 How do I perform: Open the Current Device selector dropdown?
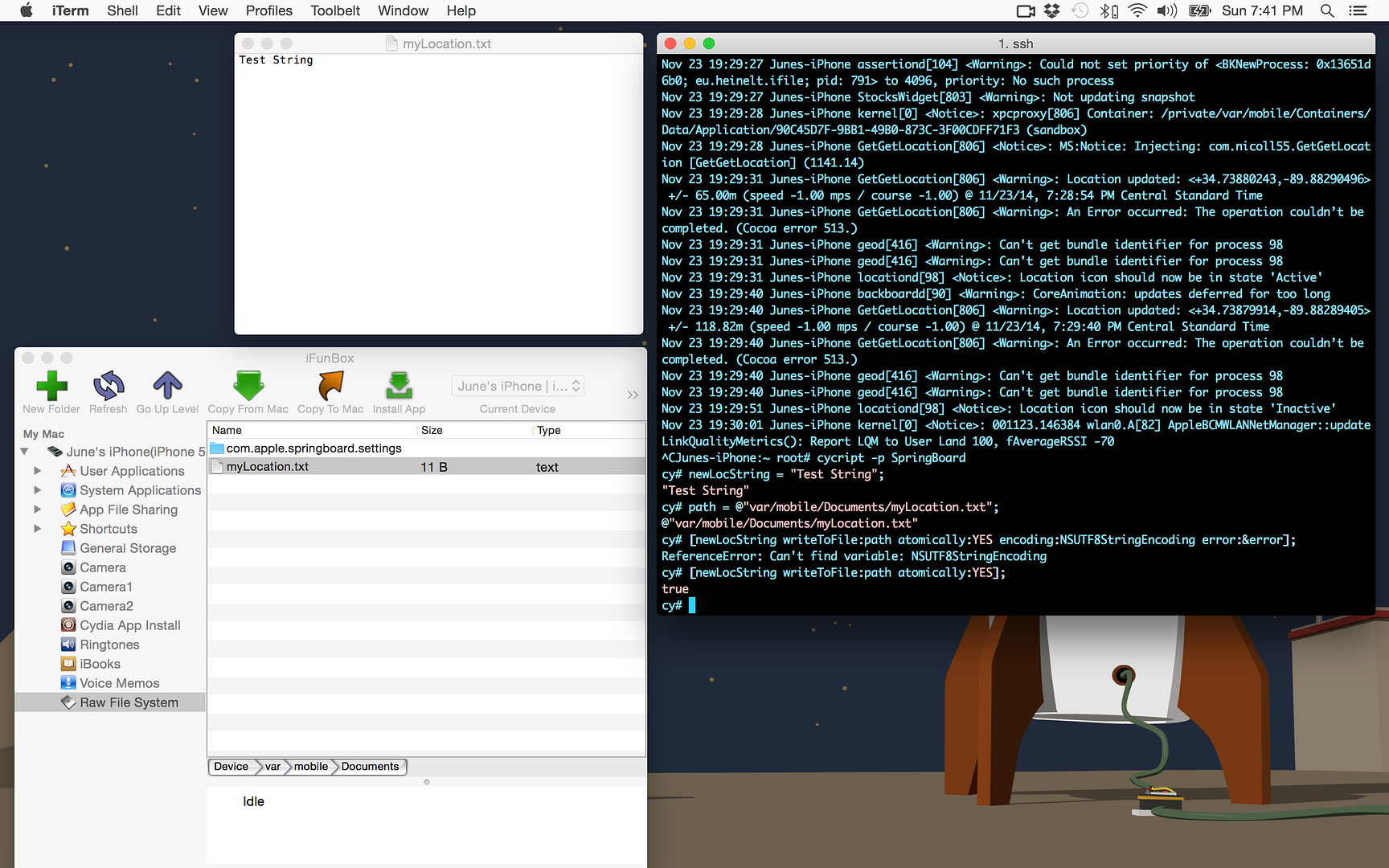click(518, 386)
